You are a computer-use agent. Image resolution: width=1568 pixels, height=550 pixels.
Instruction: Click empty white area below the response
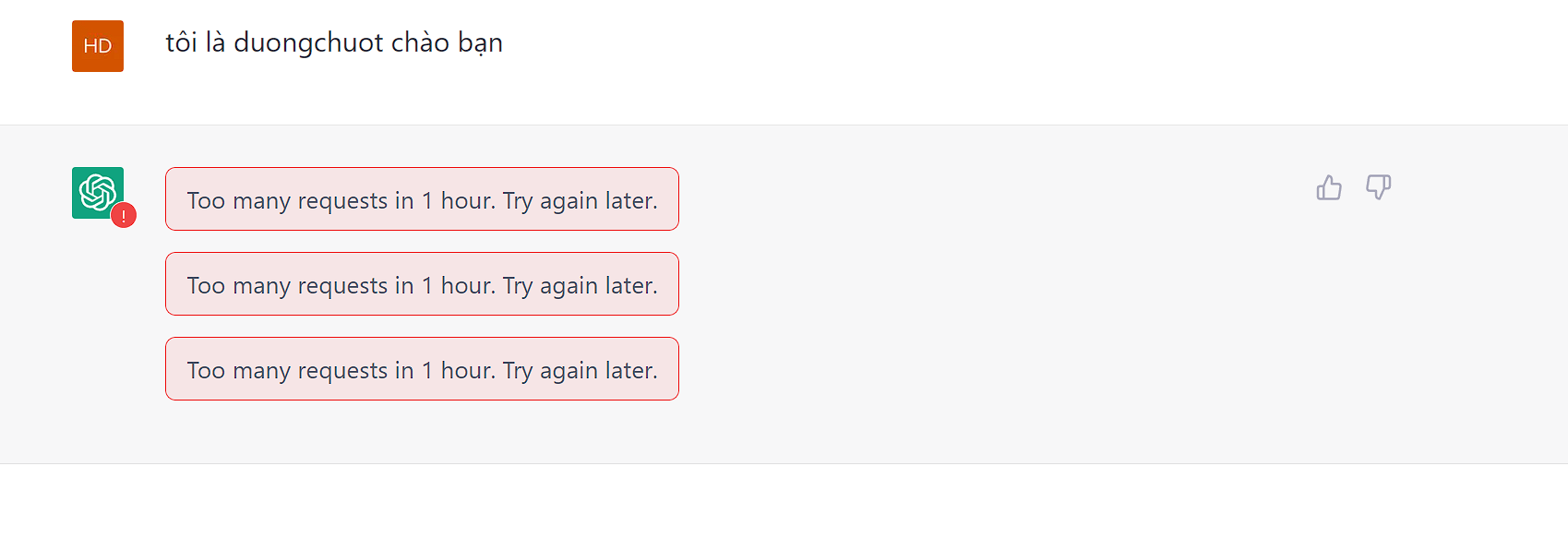(x=784, y=508)
